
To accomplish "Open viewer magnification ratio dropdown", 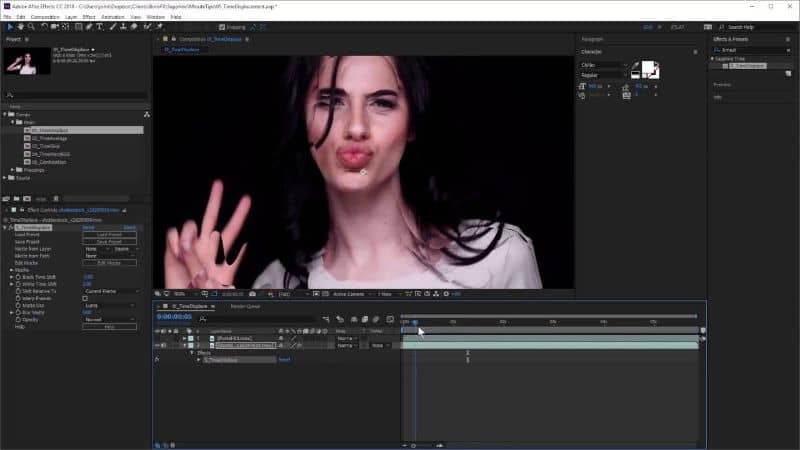I will pos(185,294).
